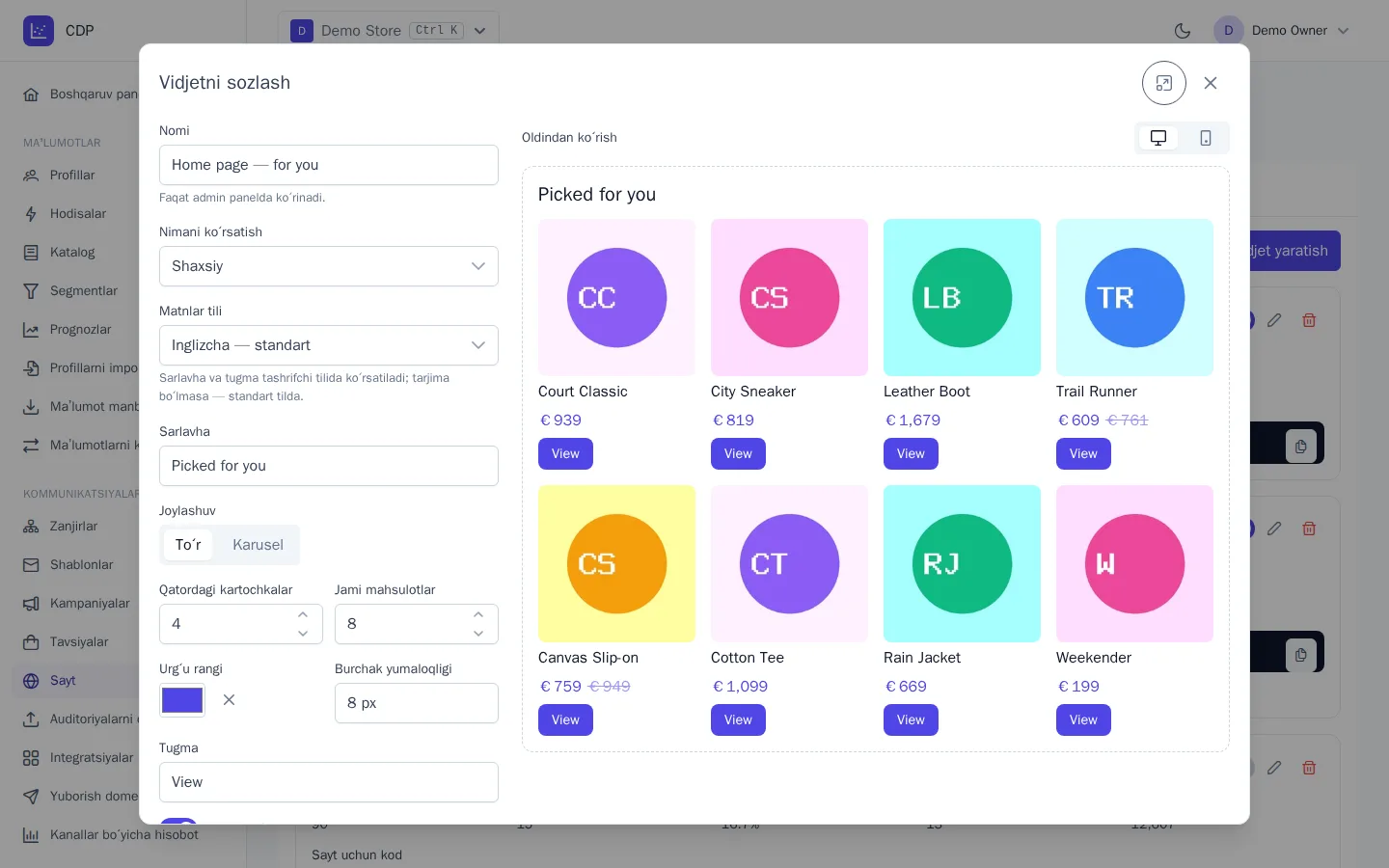Open Katalog from the sidebar

pos(72,253)
